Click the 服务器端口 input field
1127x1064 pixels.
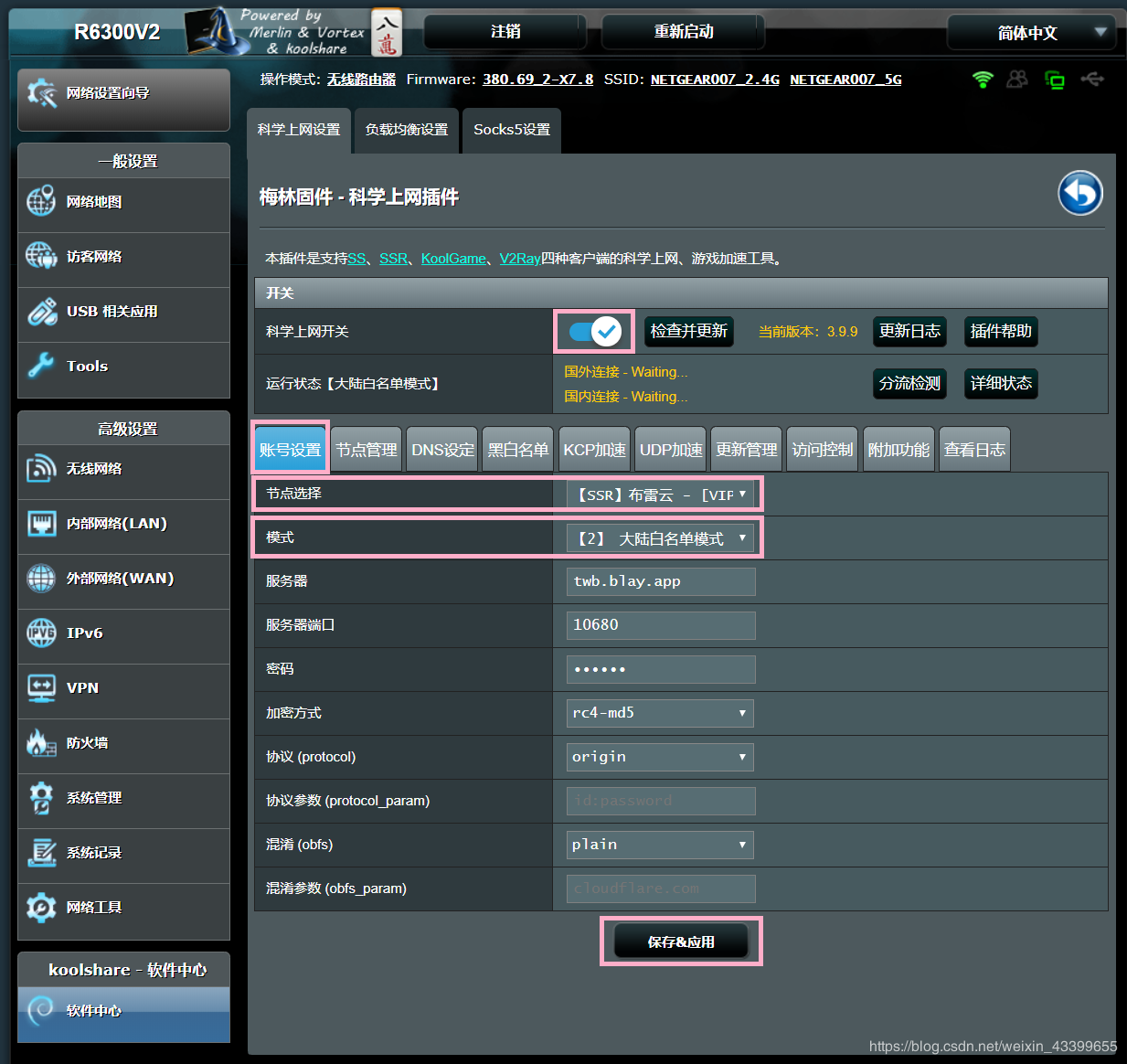660,625
